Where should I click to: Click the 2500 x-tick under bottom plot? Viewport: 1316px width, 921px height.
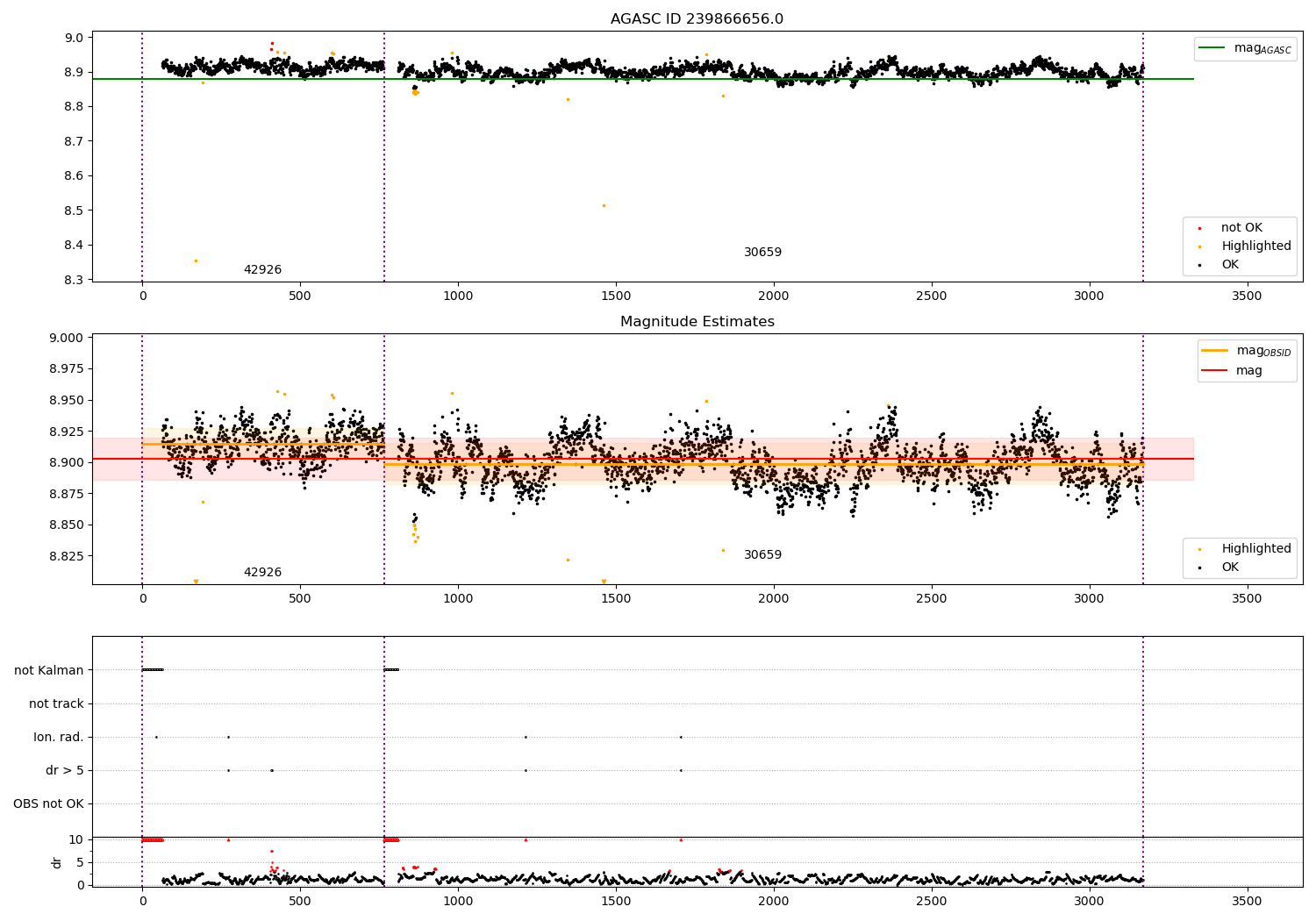(x=932, y=902)
